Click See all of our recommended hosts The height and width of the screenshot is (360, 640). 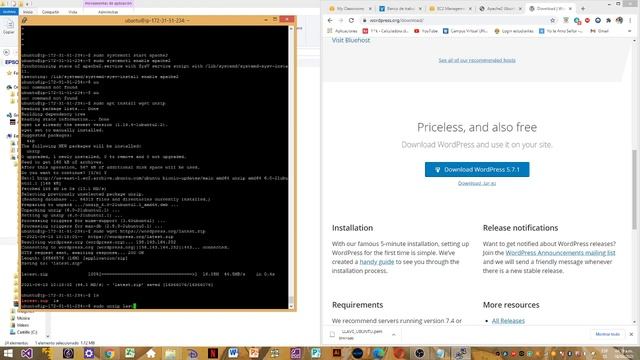point(477,60)
